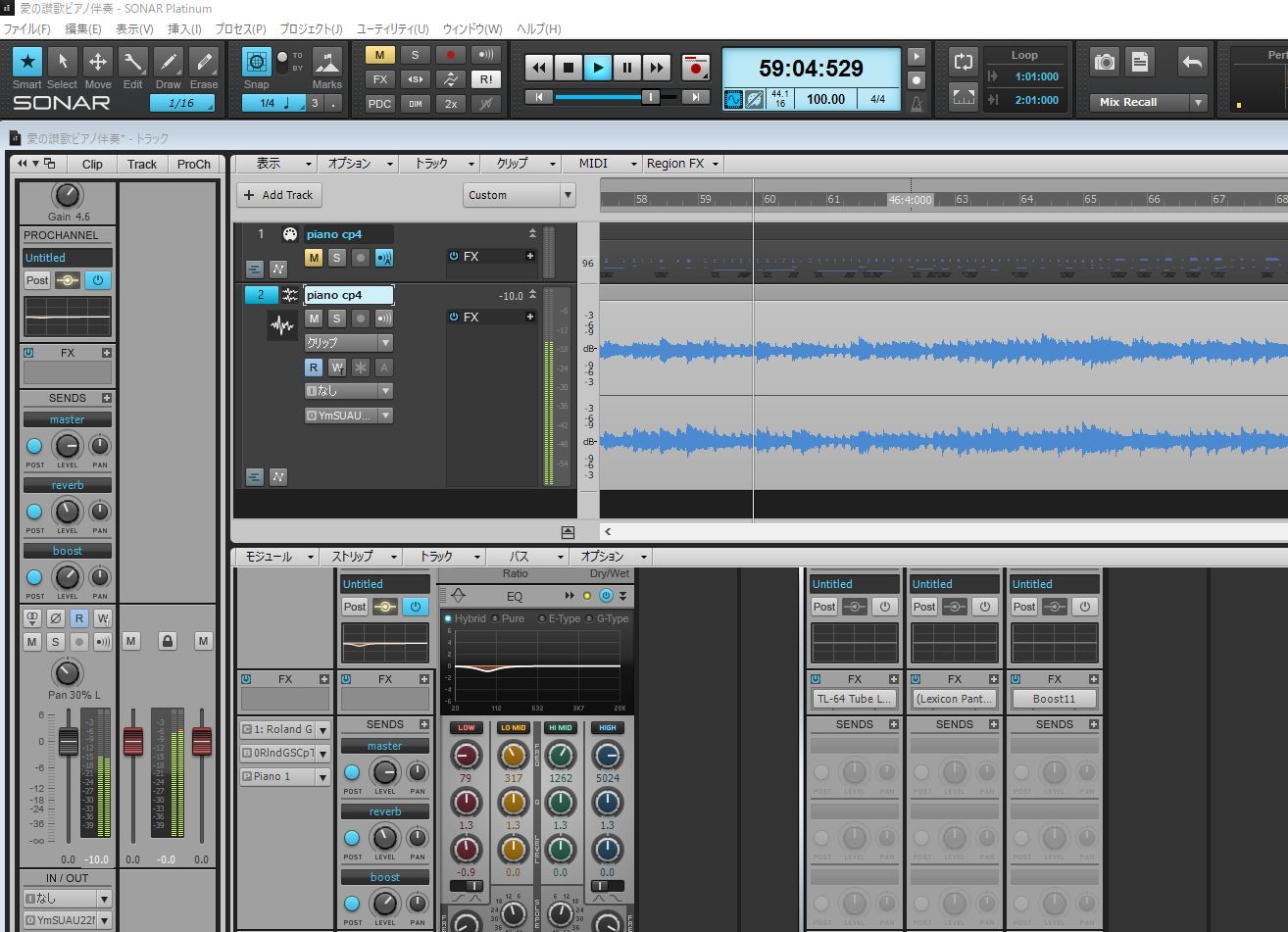Click the Add Track button
The image size is (1288, 932).
277,195
